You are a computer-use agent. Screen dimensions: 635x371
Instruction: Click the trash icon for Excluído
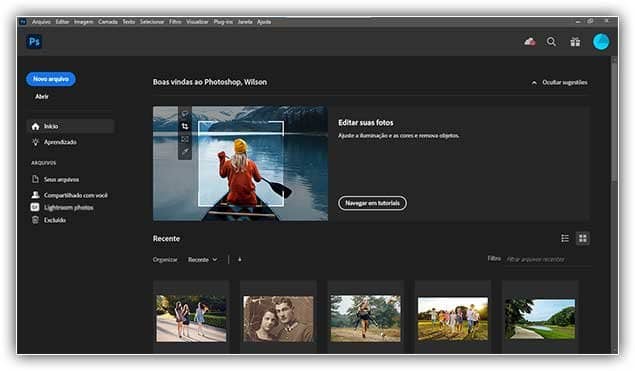coord(36,220)
